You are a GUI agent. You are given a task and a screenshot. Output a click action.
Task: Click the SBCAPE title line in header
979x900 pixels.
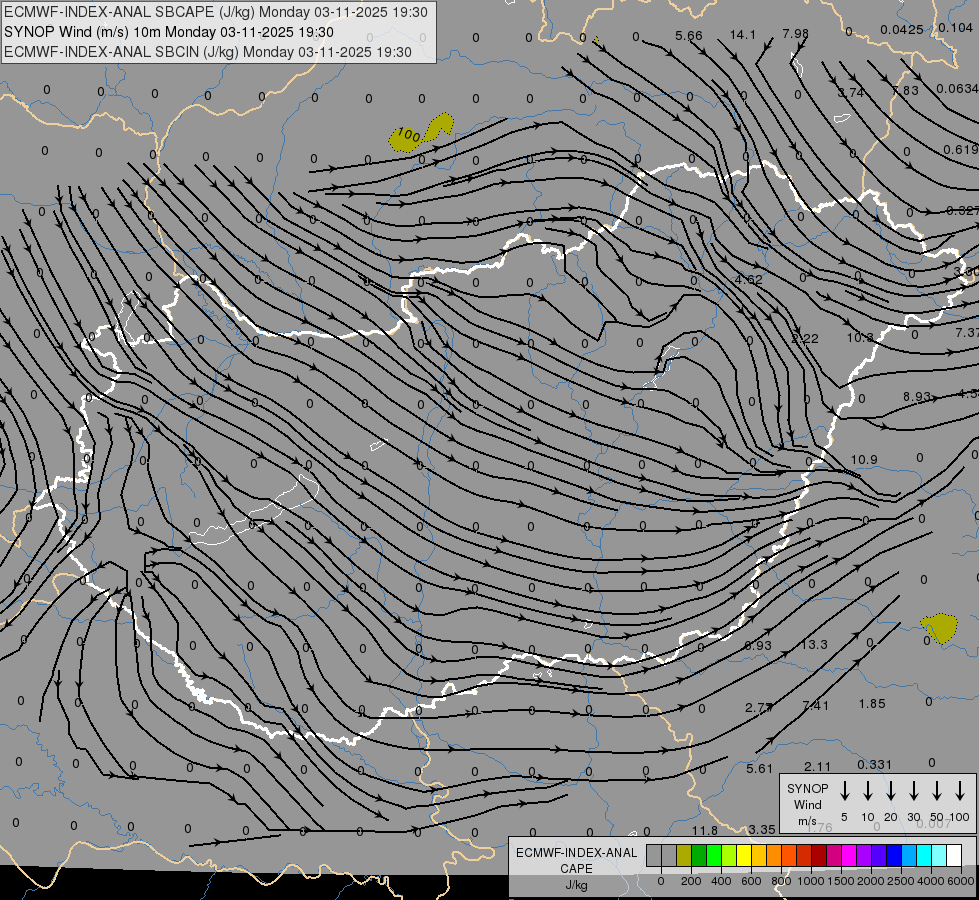[216, 12]
